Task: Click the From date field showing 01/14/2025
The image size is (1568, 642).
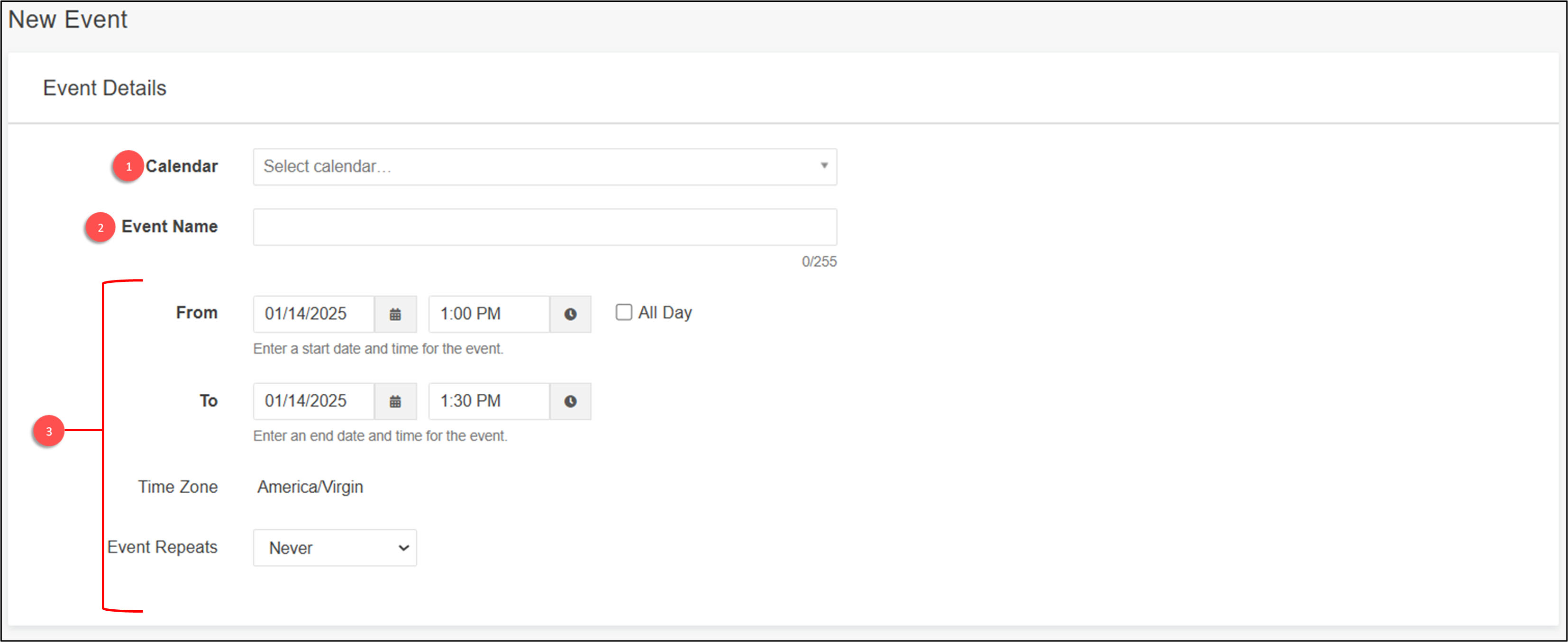Action: coord(313,314)
